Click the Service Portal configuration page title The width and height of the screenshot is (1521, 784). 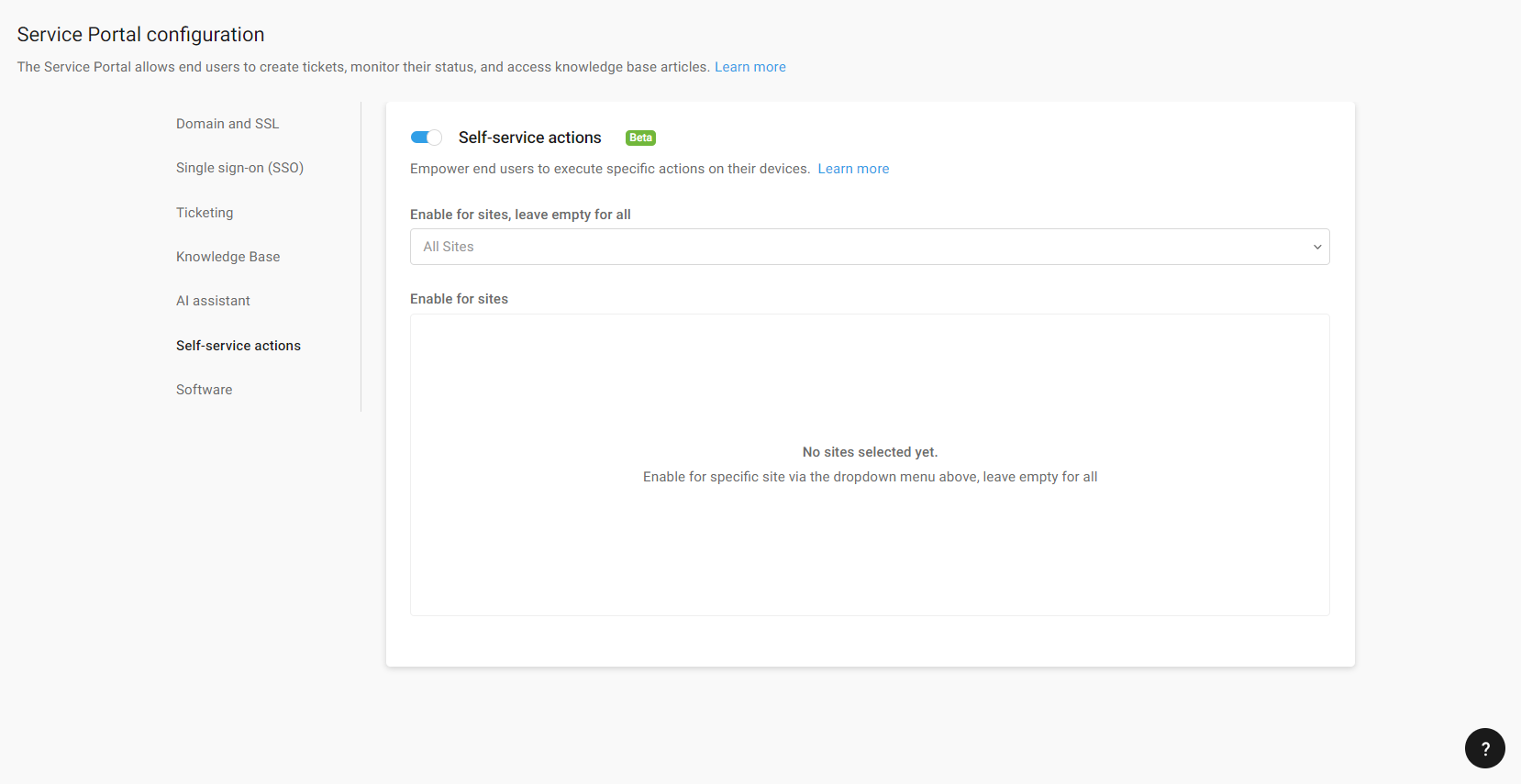[140, 35]
